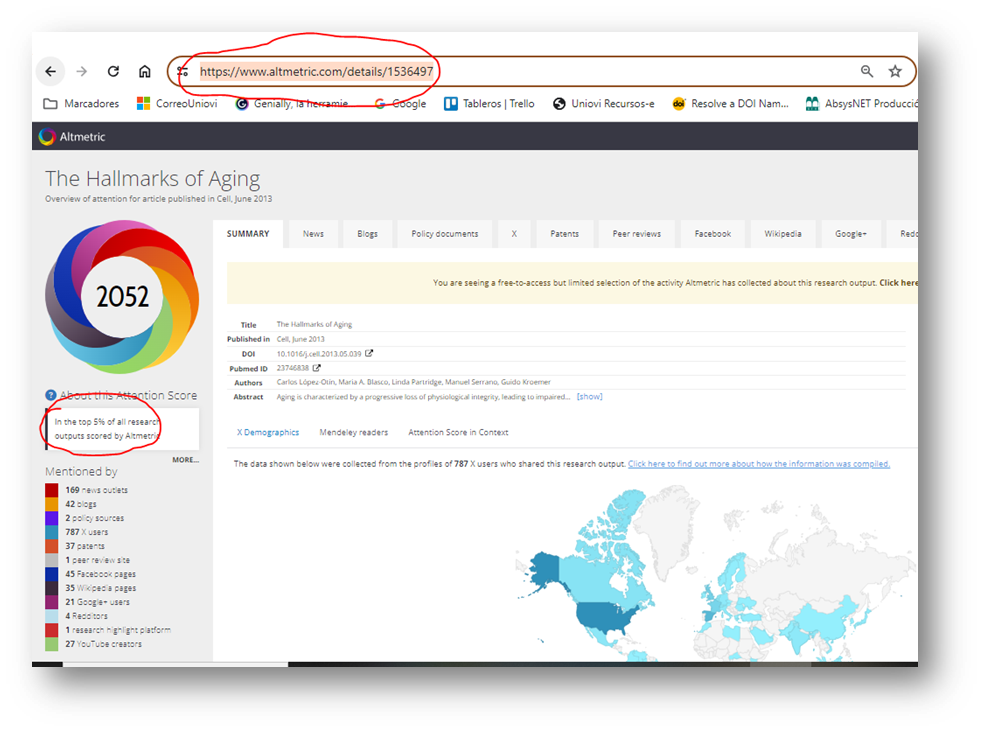Expand the attention score MORE... link
This screenshot has width=983, height=732.
pyautogui.click(x=185, y=460)
